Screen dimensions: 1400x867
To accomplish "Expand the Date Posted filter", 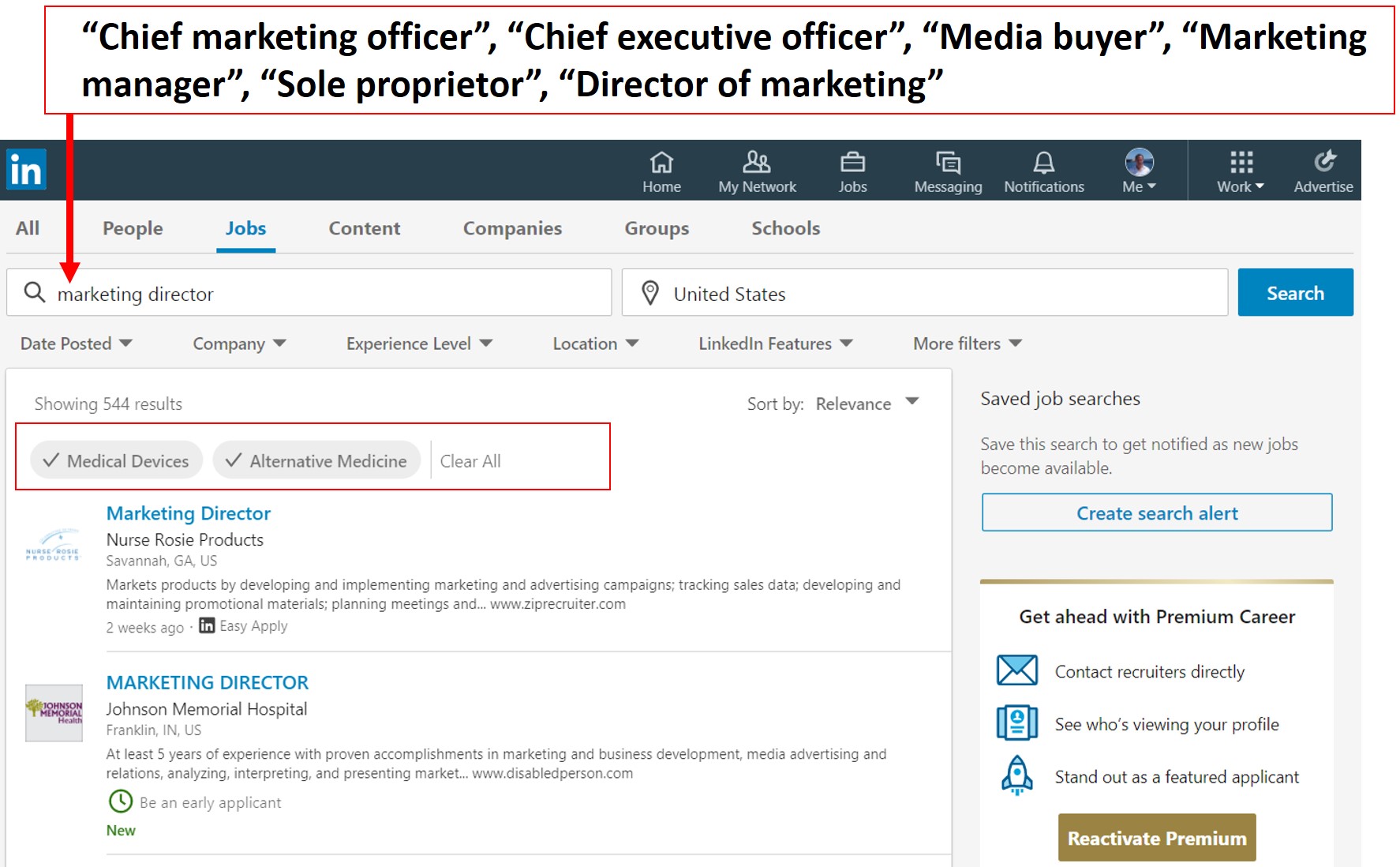I will 76,343.
